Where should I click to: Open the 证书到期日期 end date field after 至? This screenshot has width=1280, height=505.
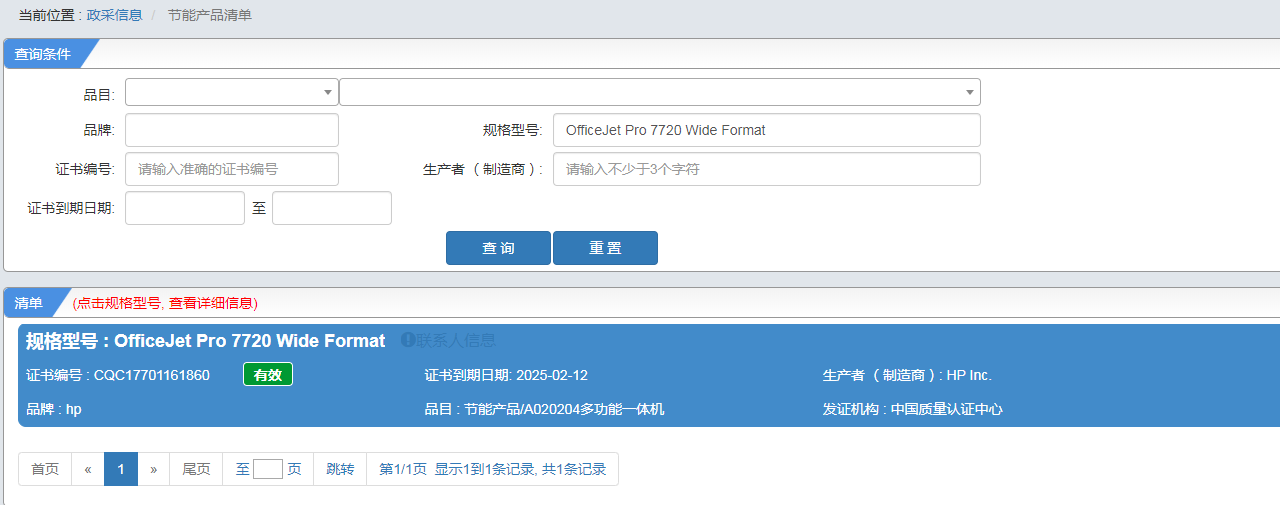332,208
